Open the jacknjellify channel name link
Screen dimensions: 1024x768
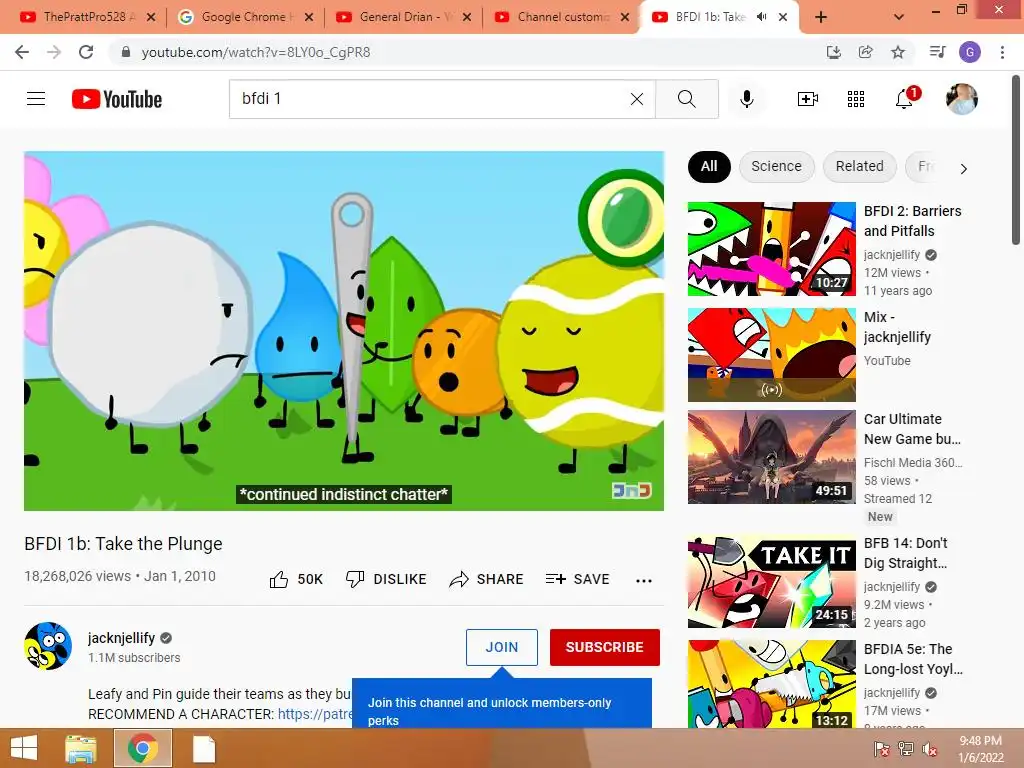click(121, 638)
